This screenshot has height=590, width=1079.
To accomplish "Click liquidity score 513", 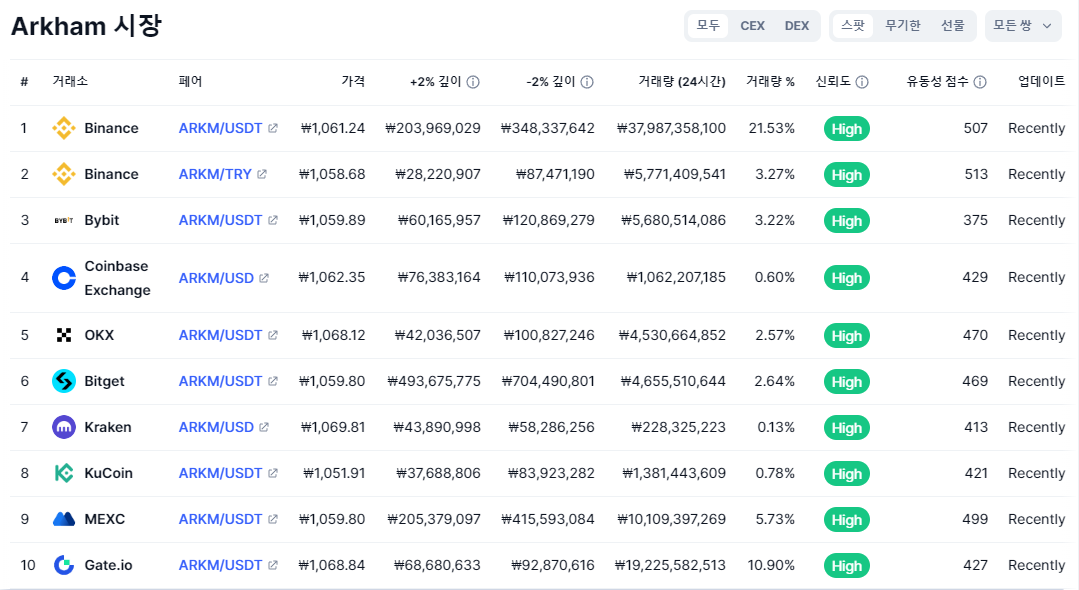I will (976, 174).
